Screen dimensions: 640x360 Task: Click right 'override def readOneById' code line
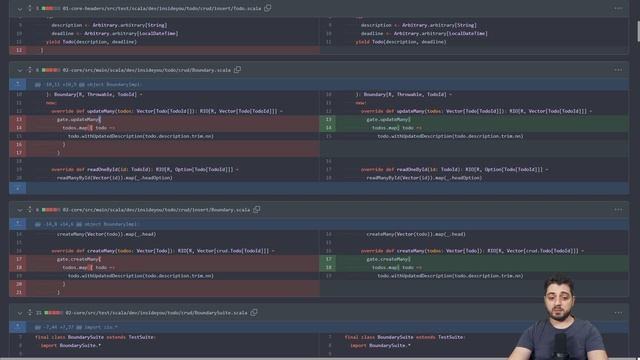pyautogui.click(x=455, y=169)
